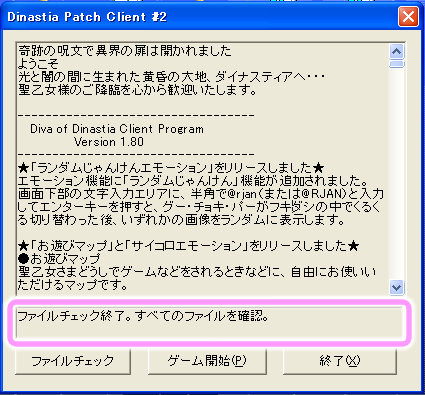
Task: Click the line 聖乙女様のご降臨を心から歓迎いたします
Action: click(x=137, y=90)
